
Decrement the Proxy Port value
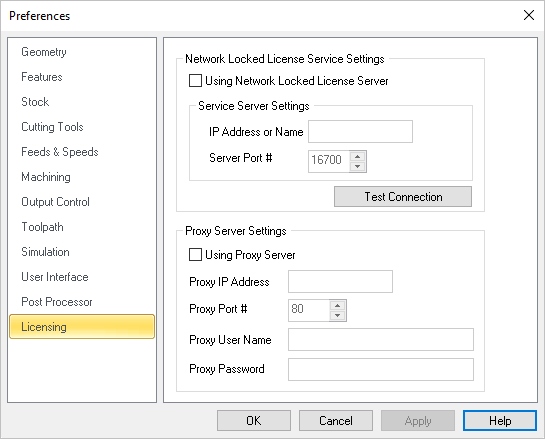tap(337, 316)
